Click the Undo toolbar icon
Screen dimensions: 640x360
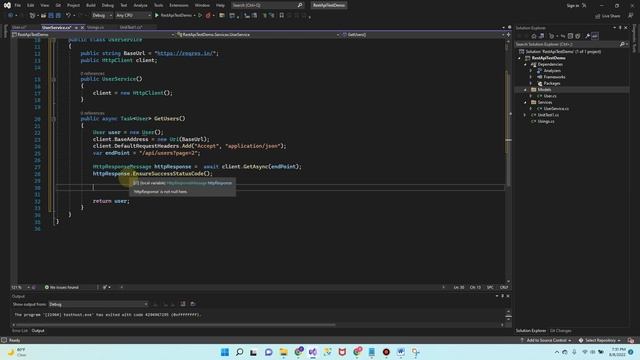pyautogui.click(x=68, y=16)
